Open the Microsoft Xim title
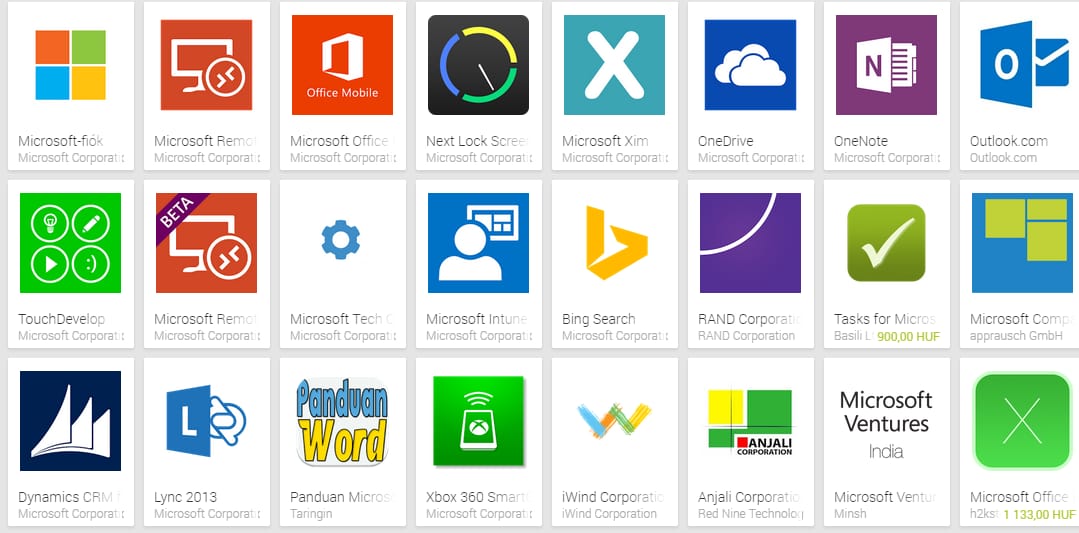This screenshot has height=533, width=1079. click(x=605, y=141)
